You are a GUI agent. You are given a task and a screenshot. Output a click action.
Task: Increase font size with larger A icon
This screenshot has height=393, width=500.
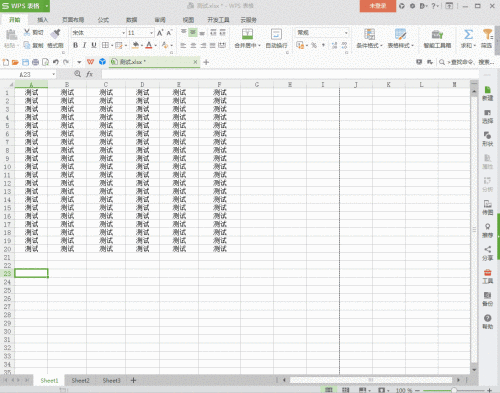point(160,33)
